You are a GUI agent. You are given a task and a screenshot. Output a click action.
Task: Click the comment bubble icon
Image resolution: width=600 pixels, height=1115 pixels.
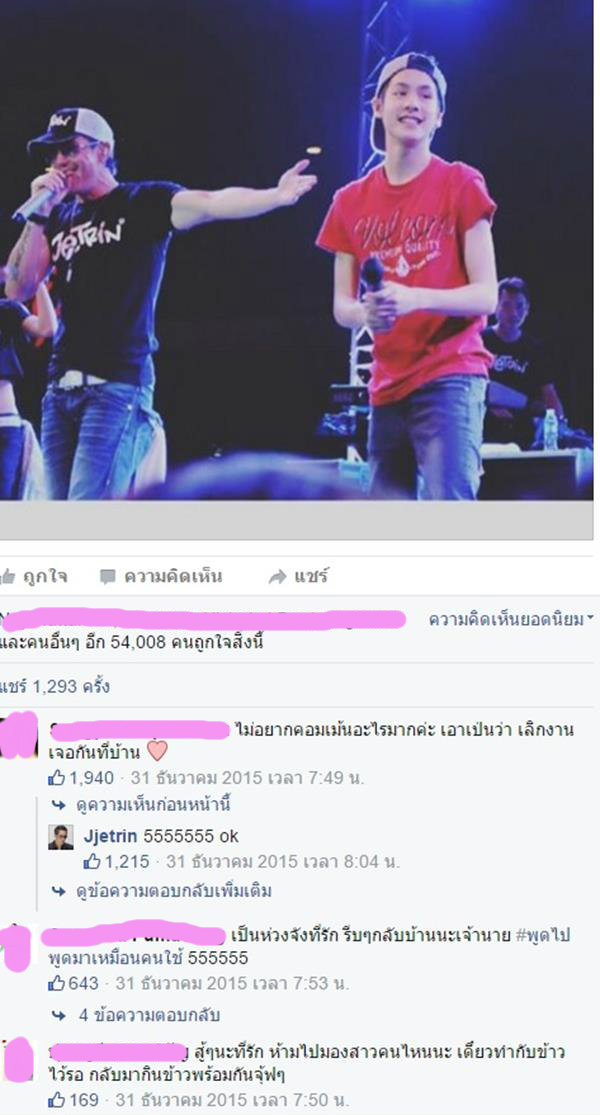(x=107, y=577)
